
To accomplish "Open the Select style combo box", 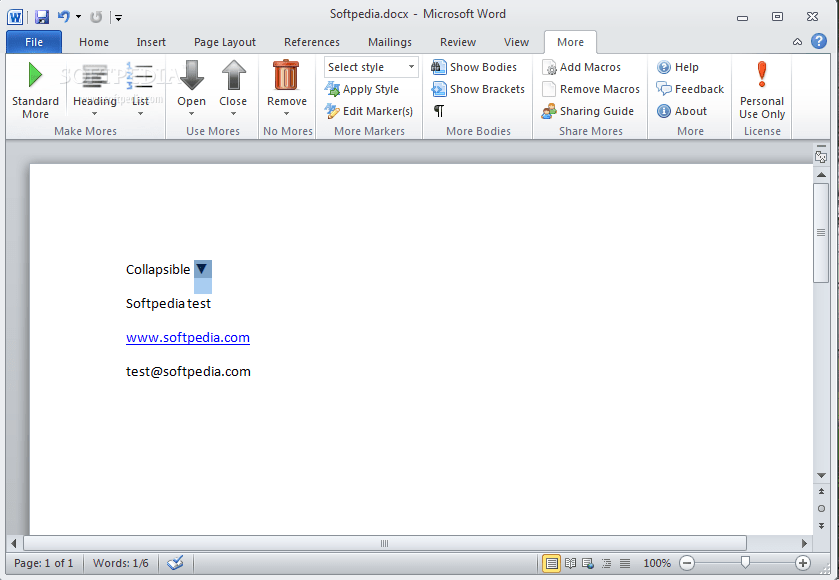I will [371, 67].
